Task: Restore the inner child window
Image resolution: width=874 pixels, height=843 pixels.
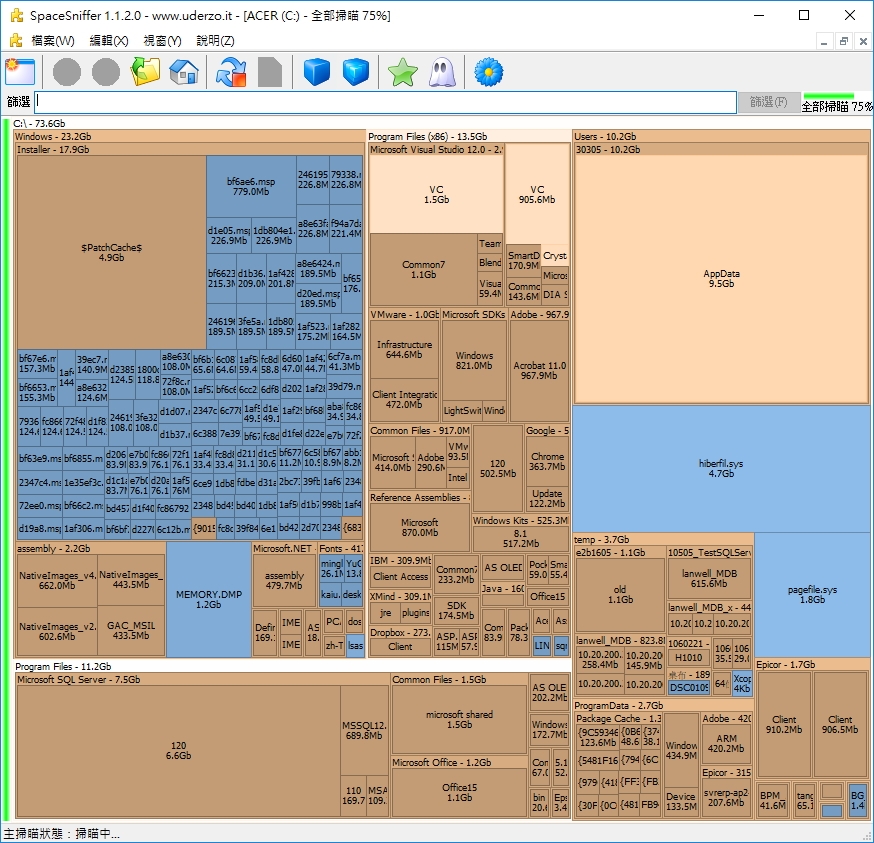Action: 843,41
